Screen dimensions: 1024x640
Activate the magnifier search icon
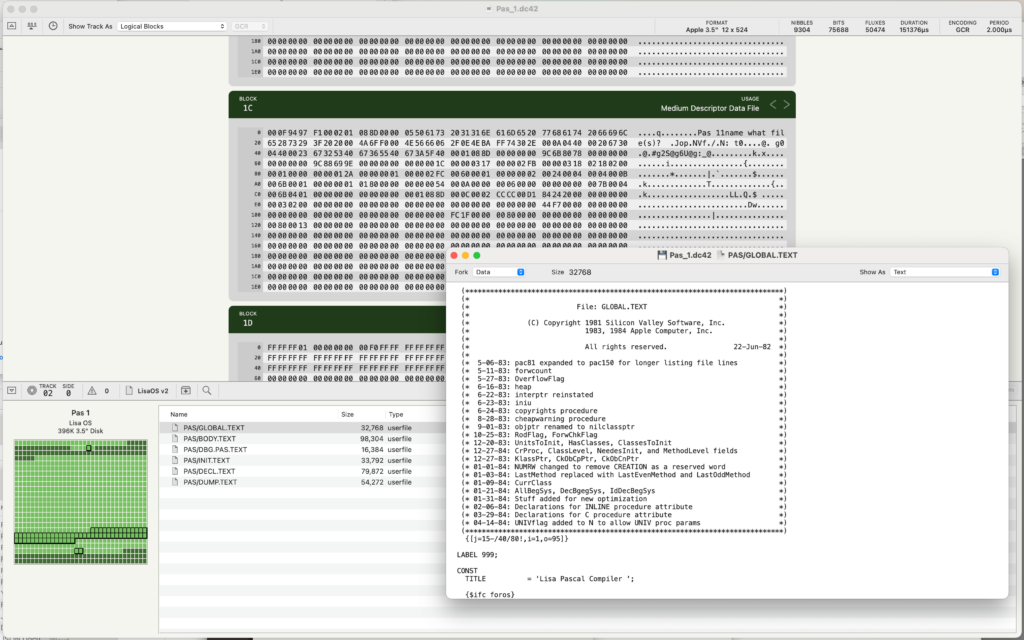point(207,391)
